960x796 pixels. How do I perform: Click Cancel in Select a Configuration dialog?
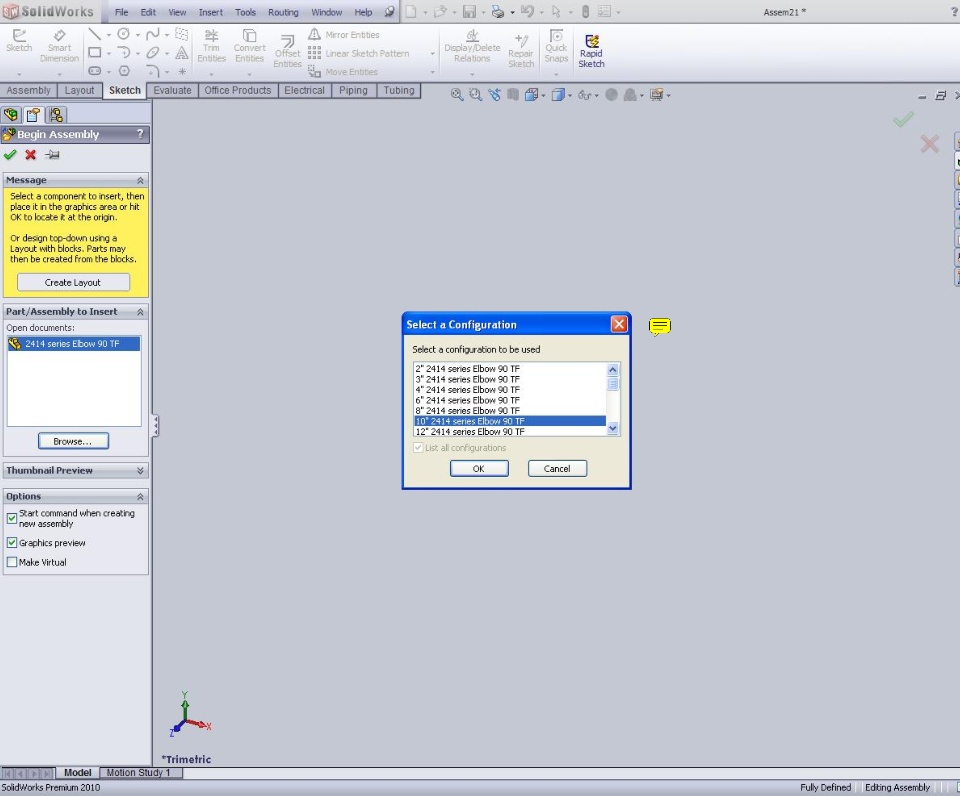coord(557,468)
